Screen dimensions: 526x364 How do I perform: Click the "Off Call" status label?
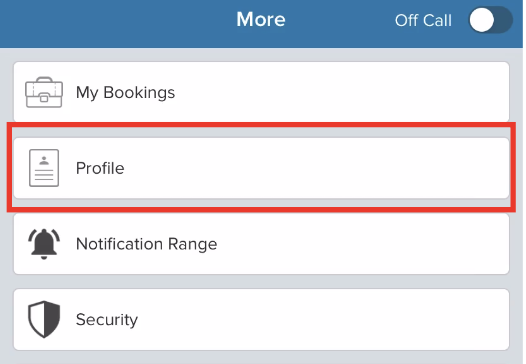[423, 20]
